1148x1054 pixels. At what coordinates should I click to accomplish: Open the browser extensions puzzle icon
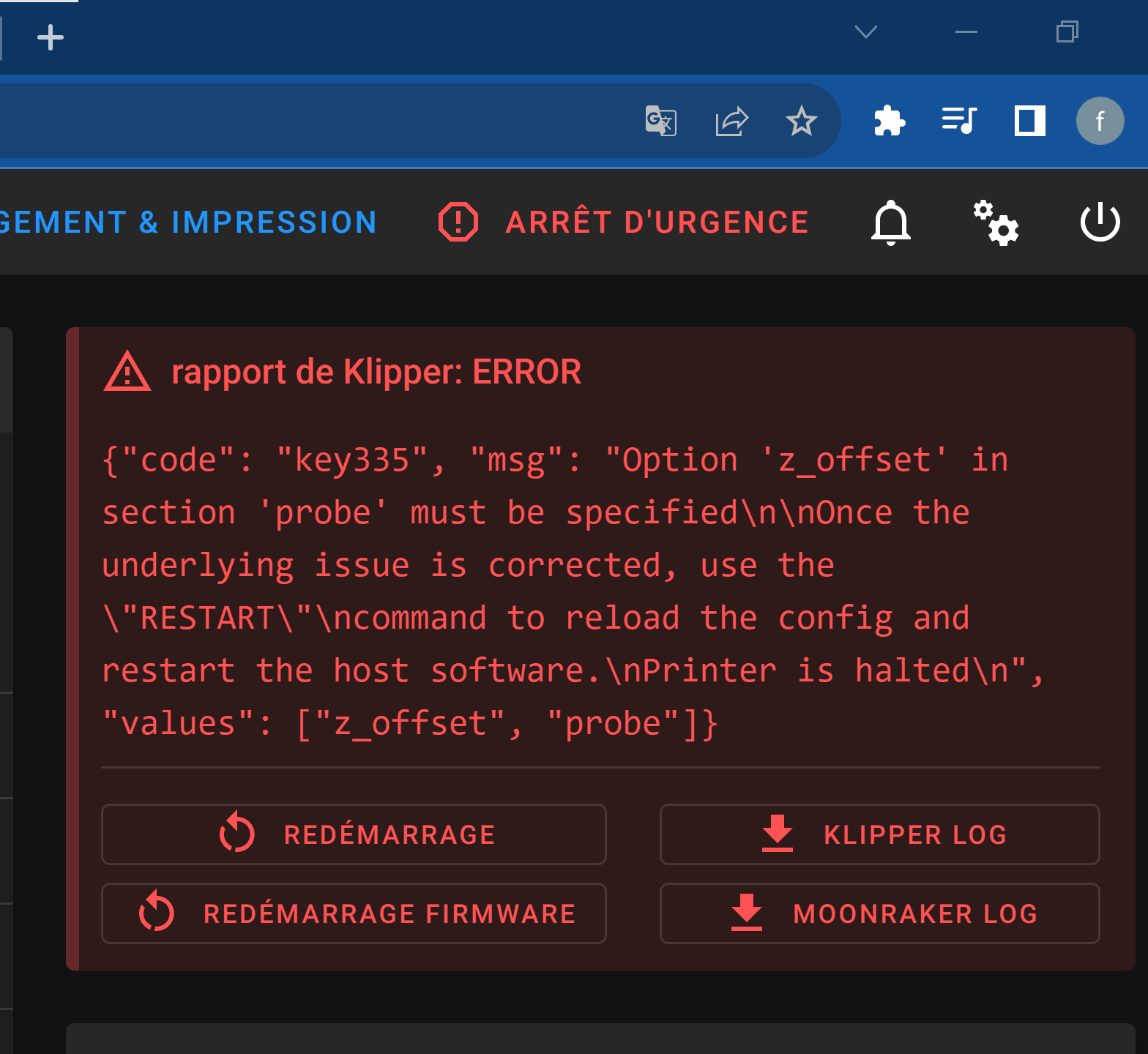coord(890,121)
